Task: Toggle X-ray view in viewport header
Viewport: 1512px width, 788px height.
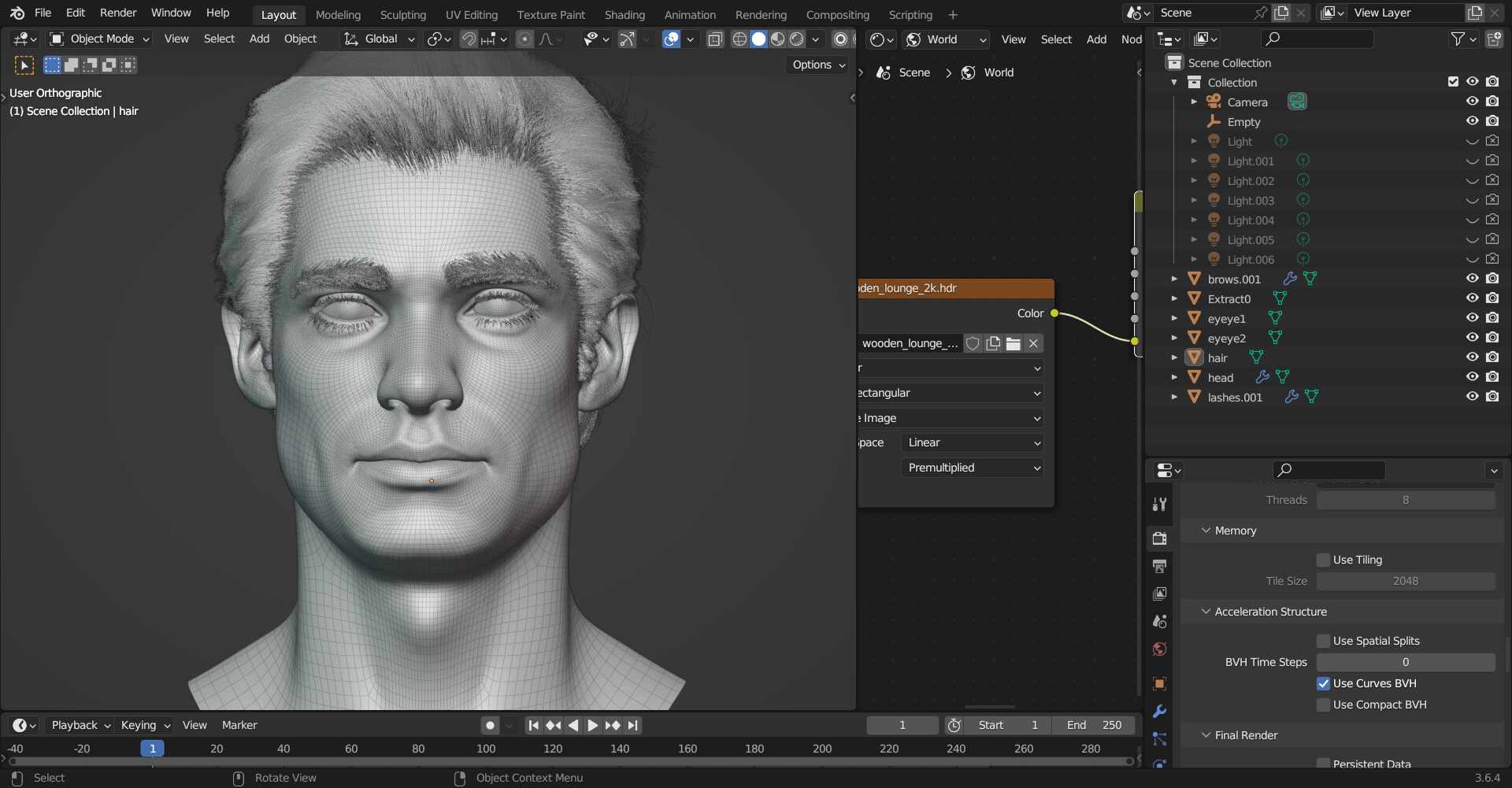Action: click(715, 39)
